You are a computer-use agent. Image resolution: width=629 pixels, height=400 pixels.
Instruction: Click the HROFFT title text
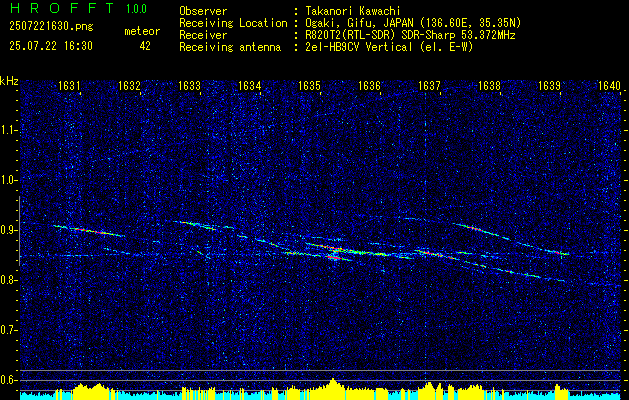(62, 8)
